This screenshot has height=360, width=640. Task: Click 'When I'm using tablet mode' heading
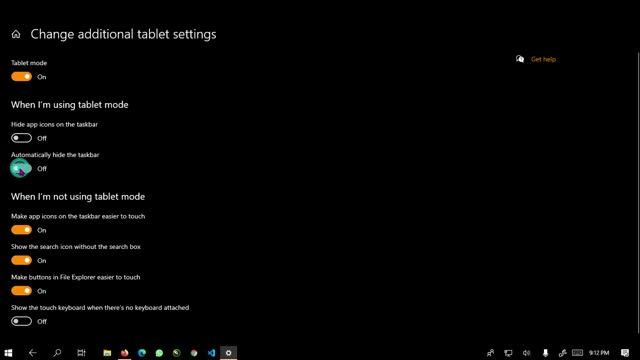69,105
